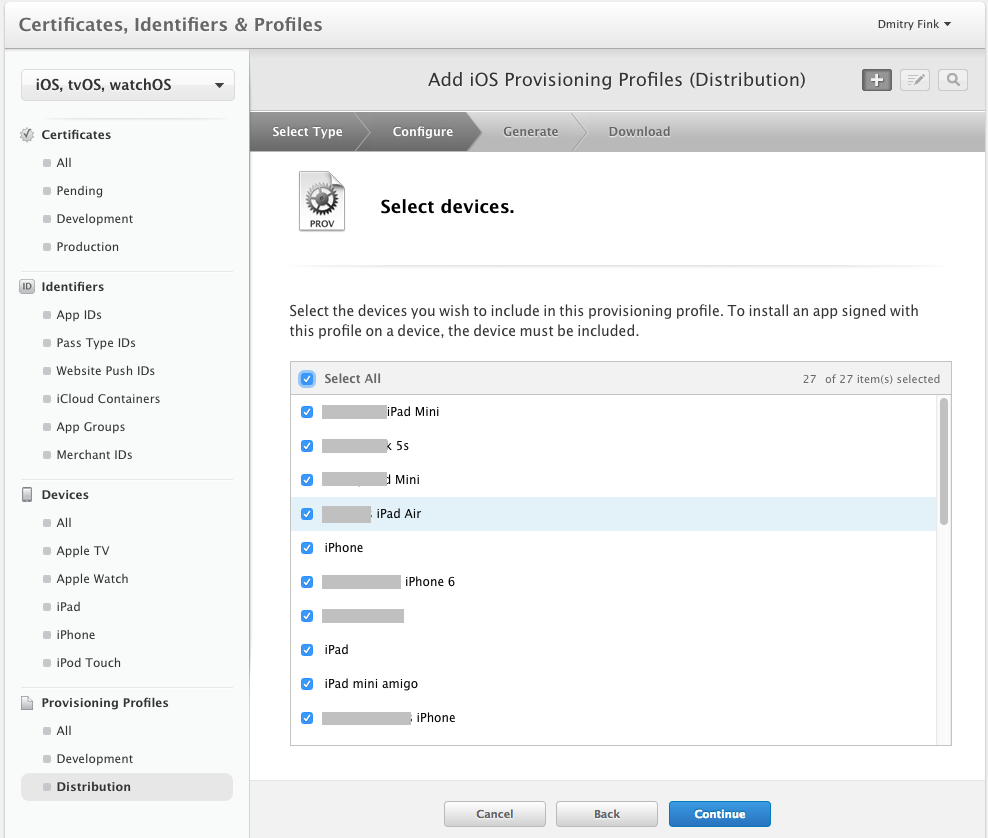Screen dimensions: 988x838
Task: Open the iOS, tvOS, watchOS platform dropdown
Action: pyautogui.click(x=128, y=85)
